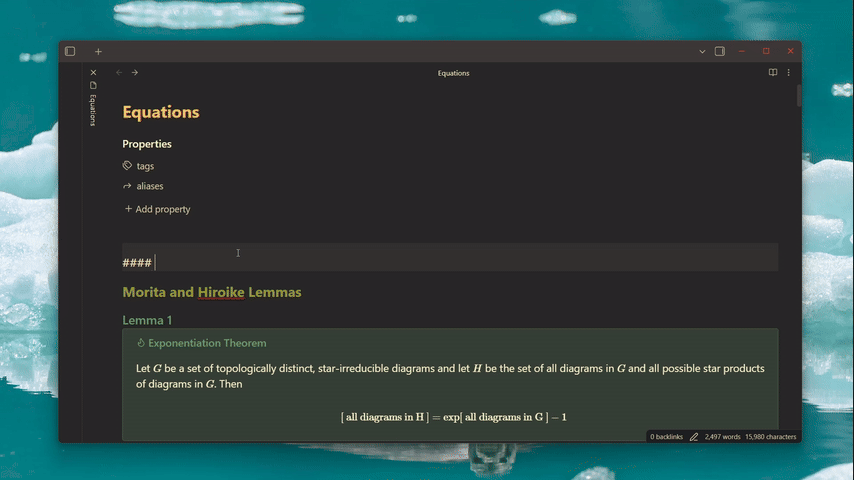The height and width of the screenshot is (480, 854).
Task: Close the stacked Equations tab
Action: pos(93,72)
